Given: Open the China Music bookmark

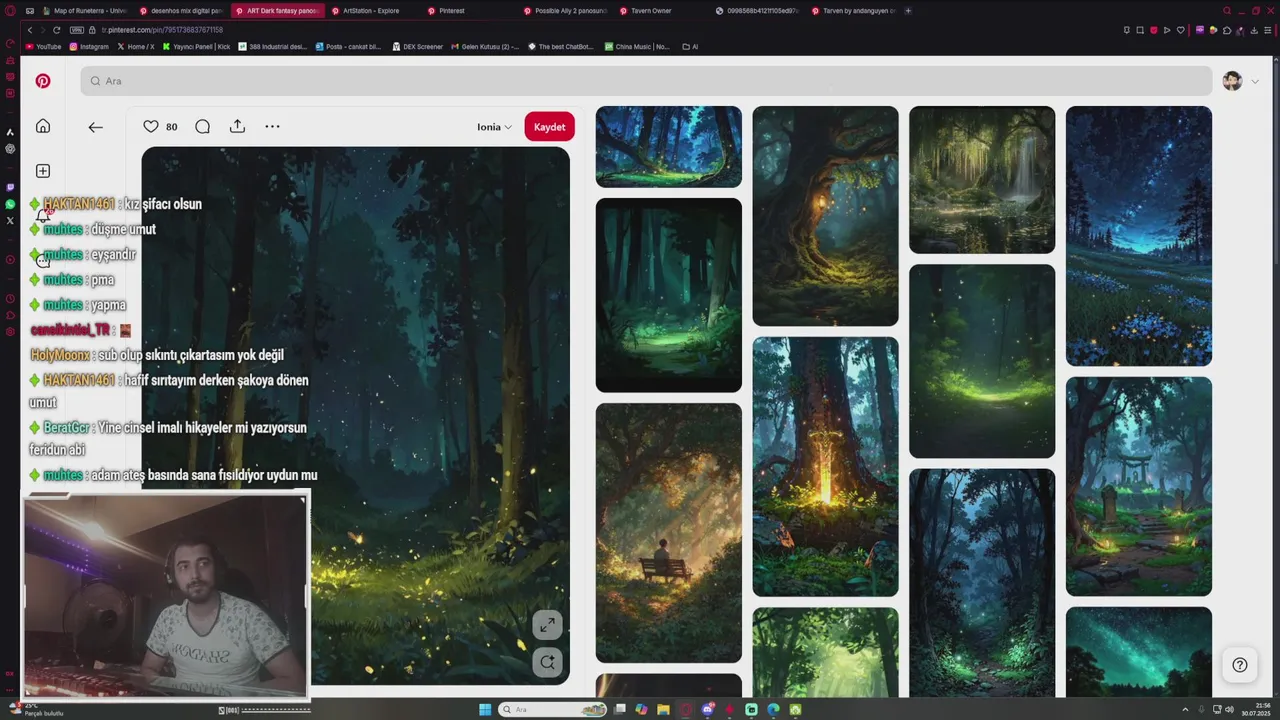Looking at the screenshot, I should pos(637,47).
